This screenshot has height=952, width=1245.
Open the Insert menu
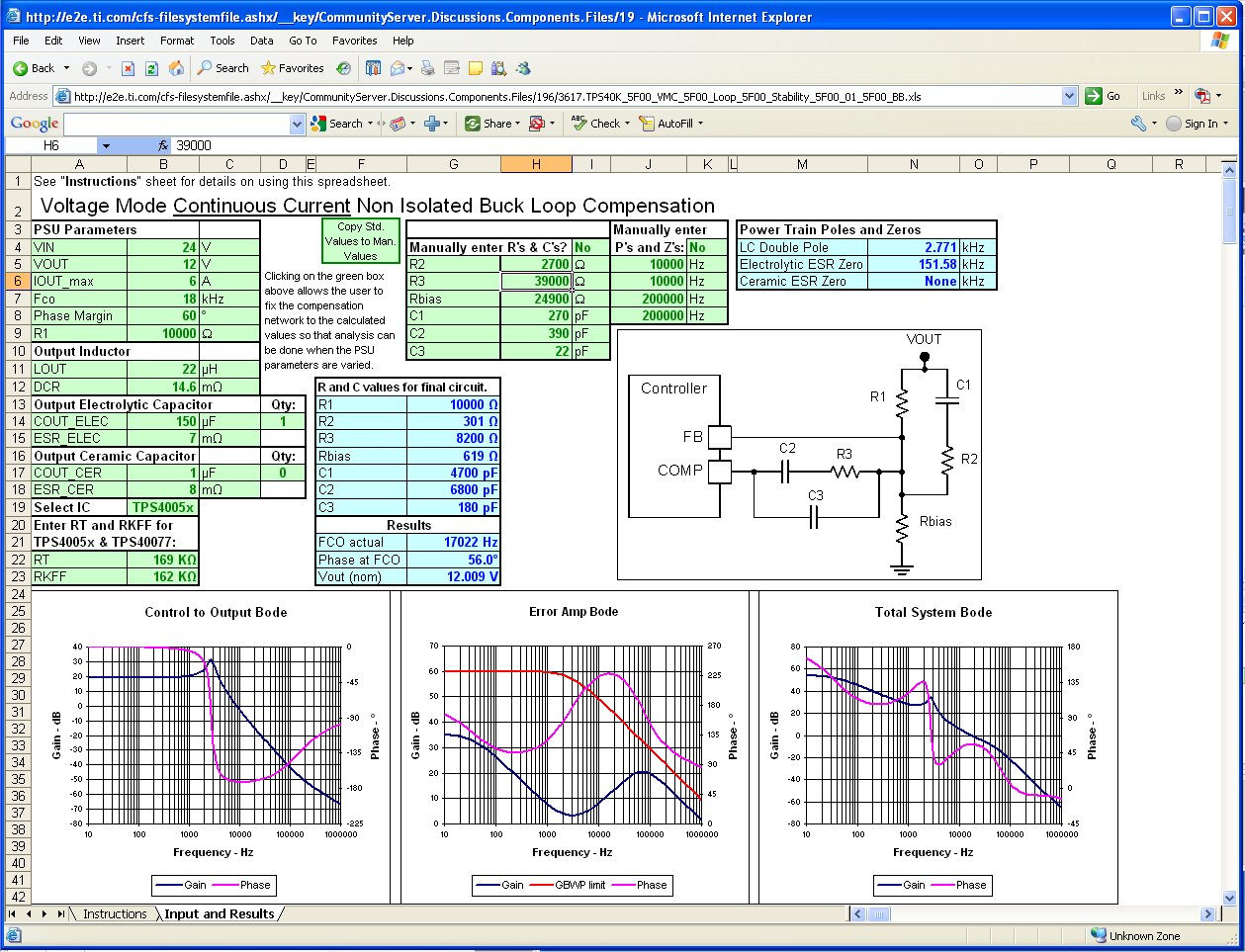pyautogui.click(x=130, y=41)
